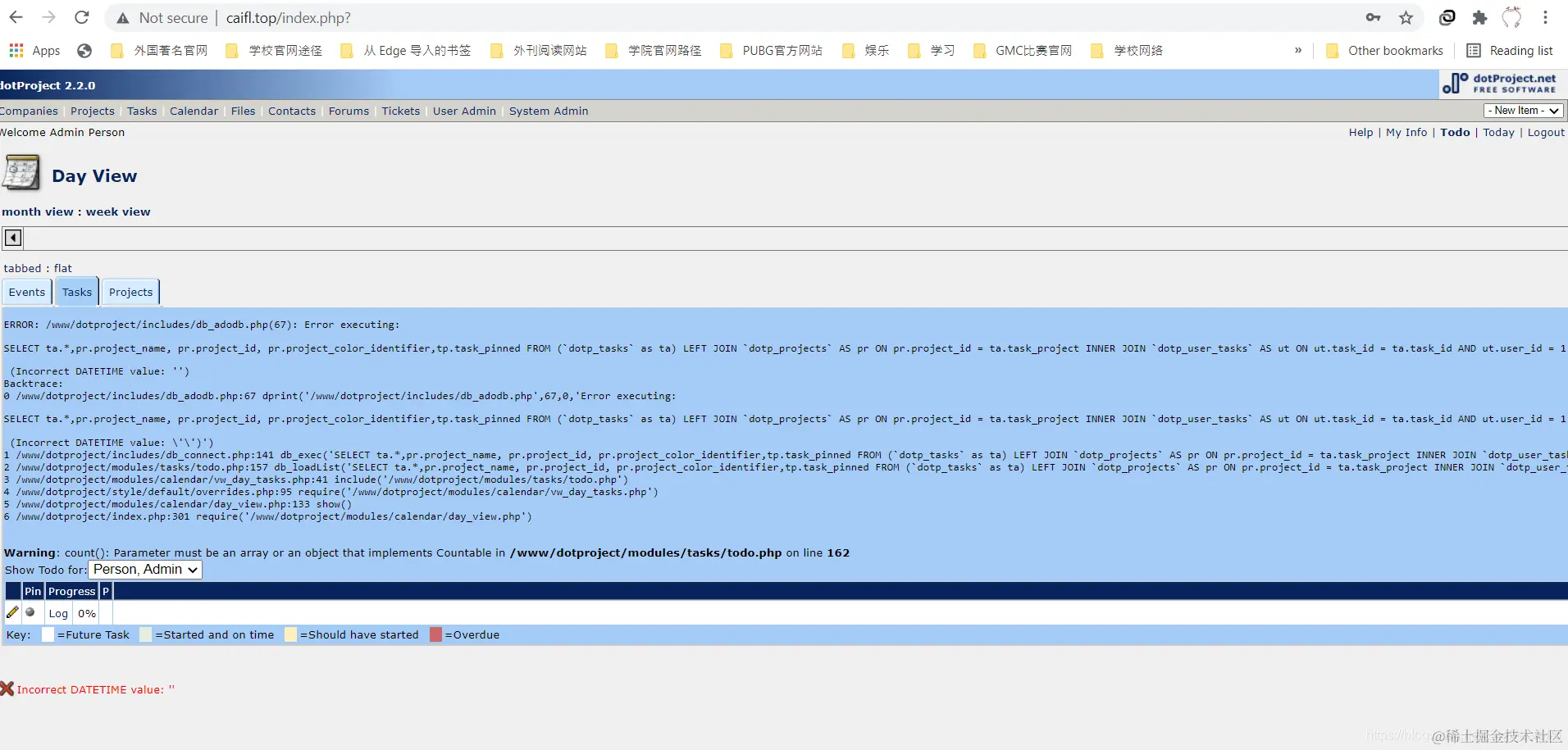This screenshot has width=1568, height=750.
Task: Open the Tickets menu item
Action: [x=401, y=111]
